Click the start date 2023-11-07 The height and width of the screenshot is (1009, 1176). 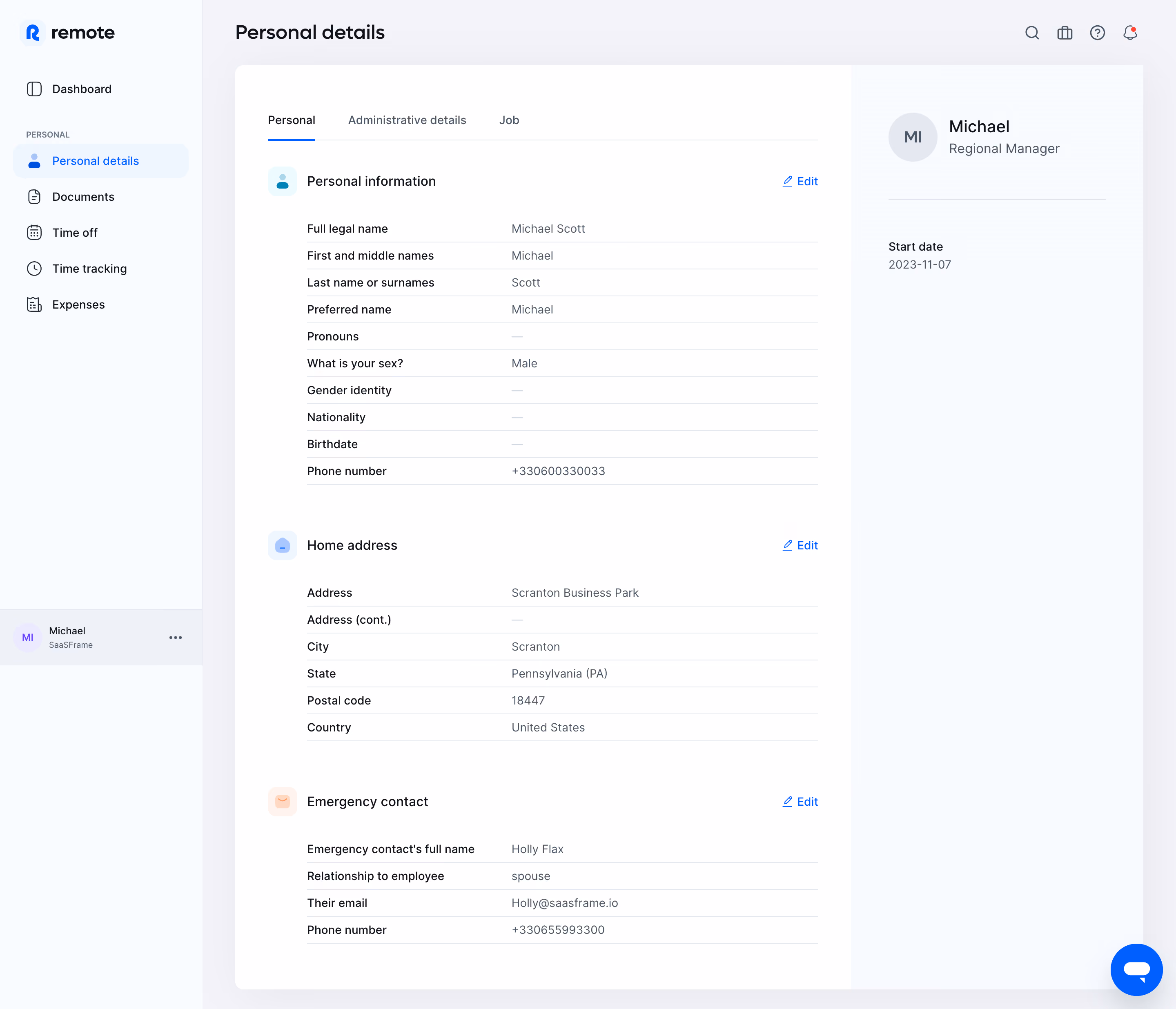[x=920, y=264]
